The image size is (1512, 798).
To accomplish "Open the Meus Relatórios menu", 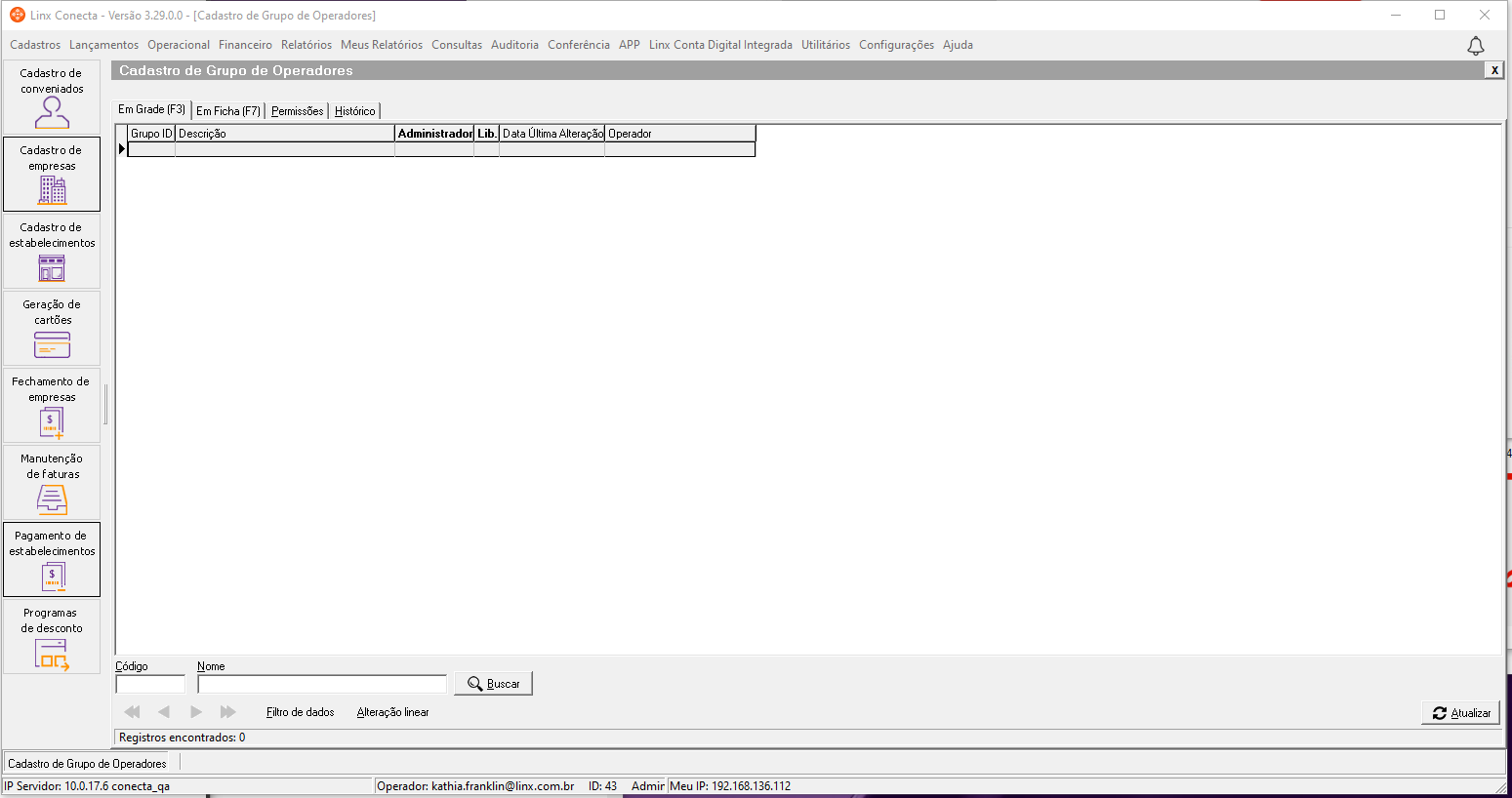I will point(382,45).
